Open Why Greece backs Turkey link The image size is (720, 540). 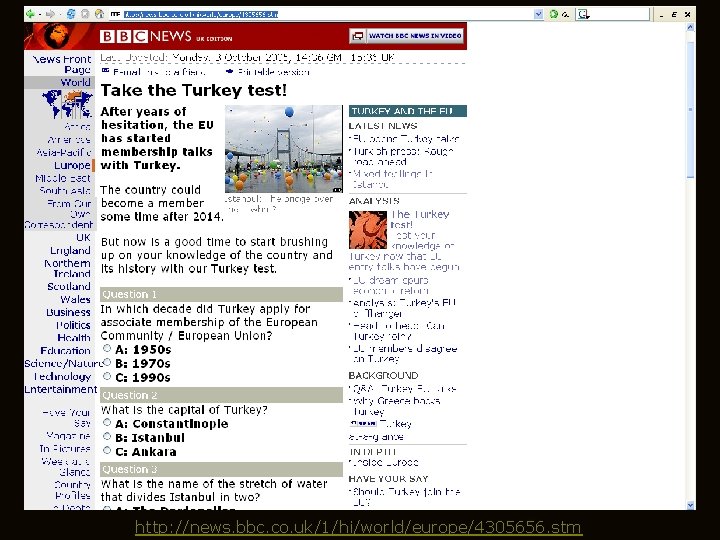[x=396, y=406]
